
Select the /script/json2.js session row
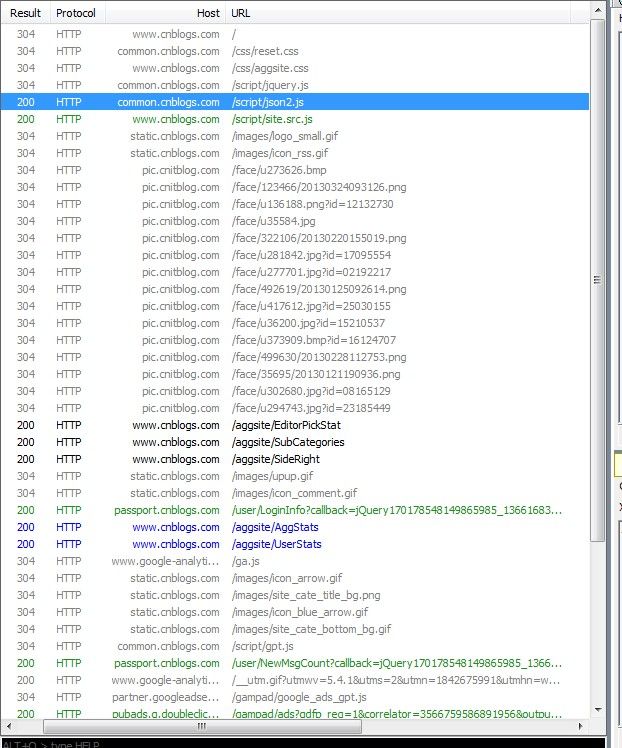(x=295, y=102)
